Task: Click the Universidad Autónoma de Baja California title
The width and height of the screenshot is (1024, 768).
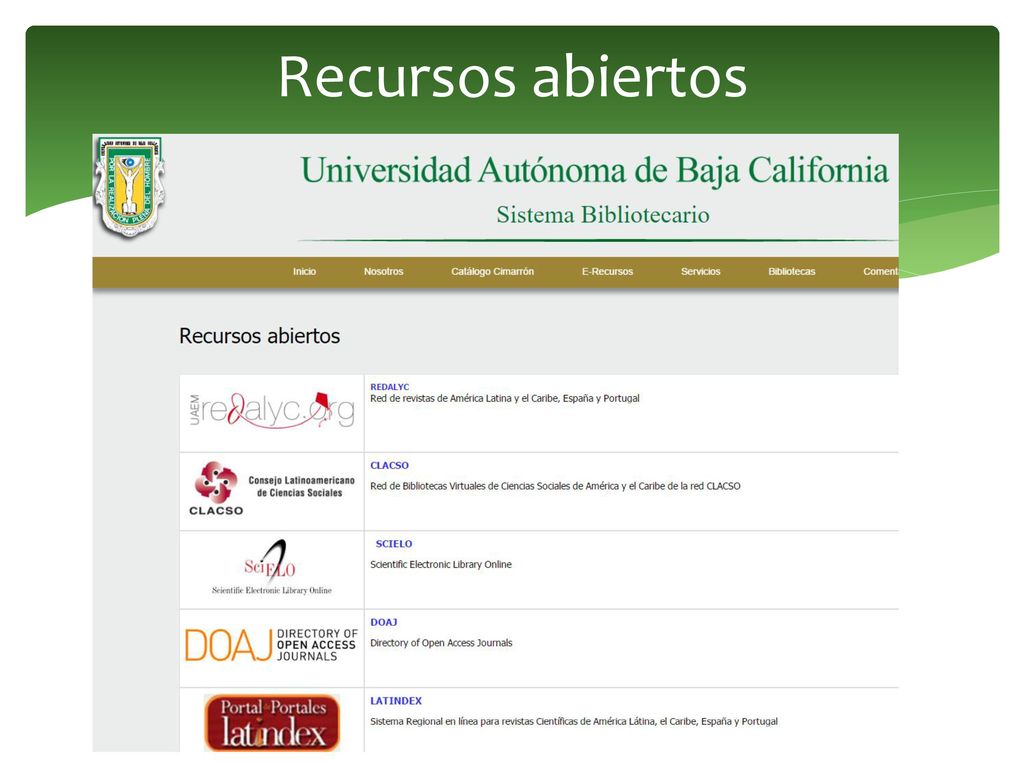Action: 594,170
